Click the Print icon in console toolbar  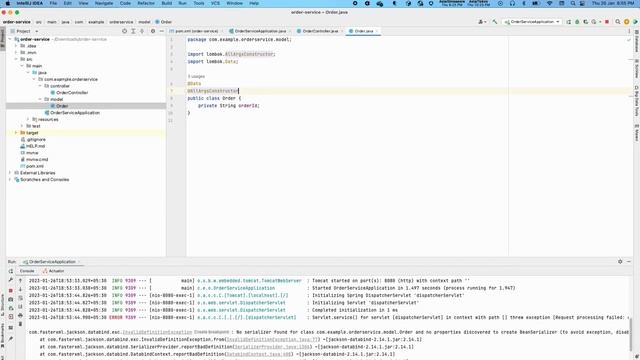pyautogui.click(x=20, y=315)
